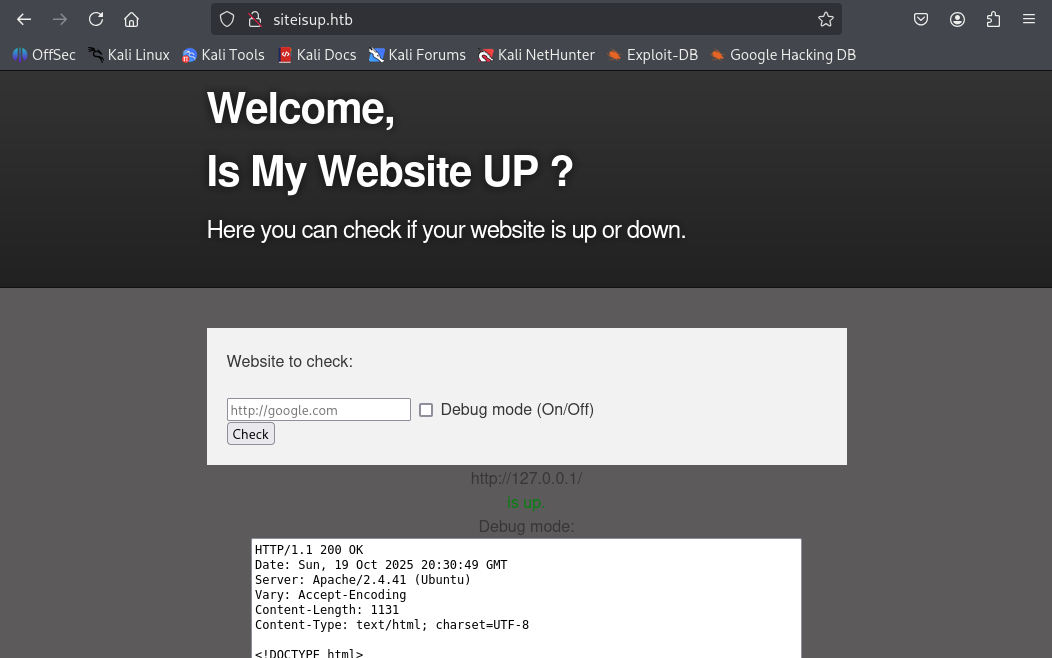Open the extensions puzzle icon
The height and width of the screenshot is (658, 1052).
click(x=993, y=19)
